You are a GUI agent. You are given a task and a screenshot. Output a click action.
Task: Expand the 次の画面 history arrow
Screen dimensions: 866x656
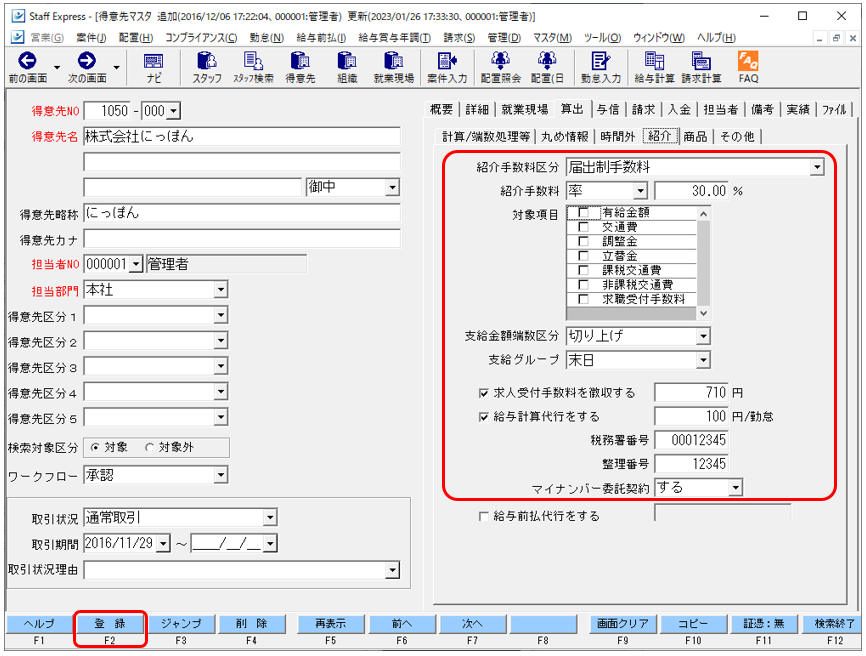(117, 68)
